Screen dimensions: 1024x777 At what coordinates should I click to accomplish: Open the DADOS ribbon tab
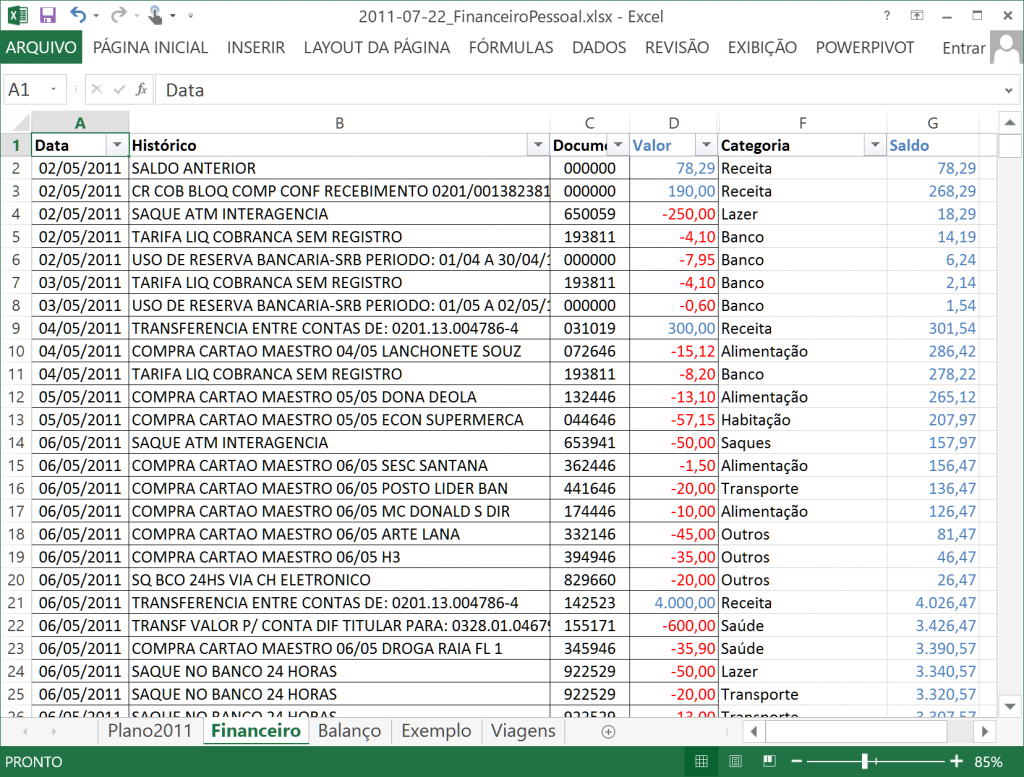(599, 48)
